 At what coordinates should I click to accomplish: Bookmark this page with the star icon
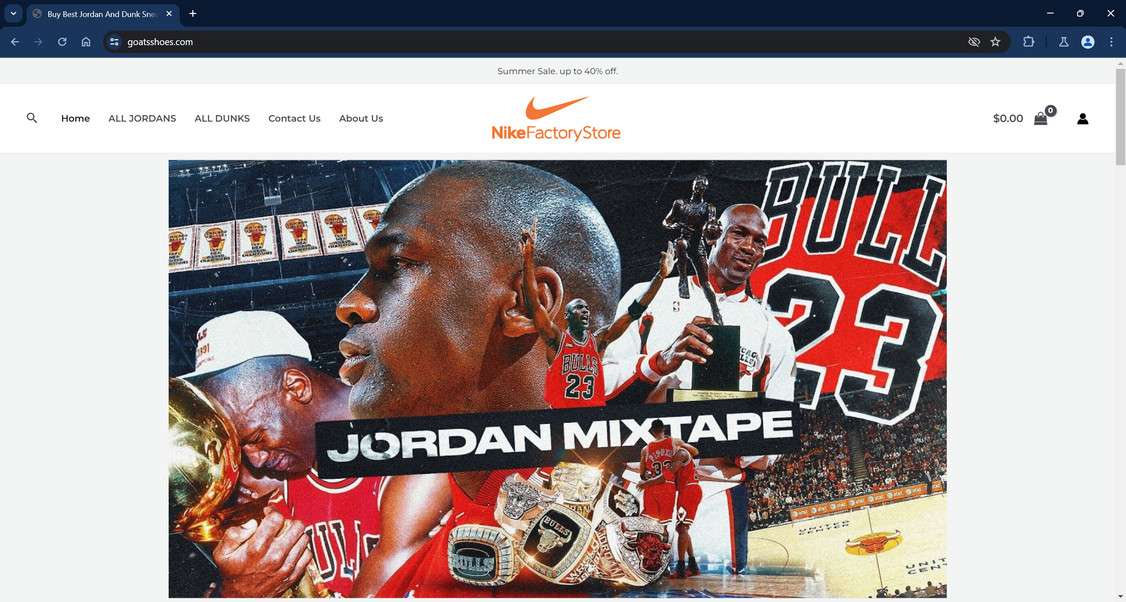point(995,42)
